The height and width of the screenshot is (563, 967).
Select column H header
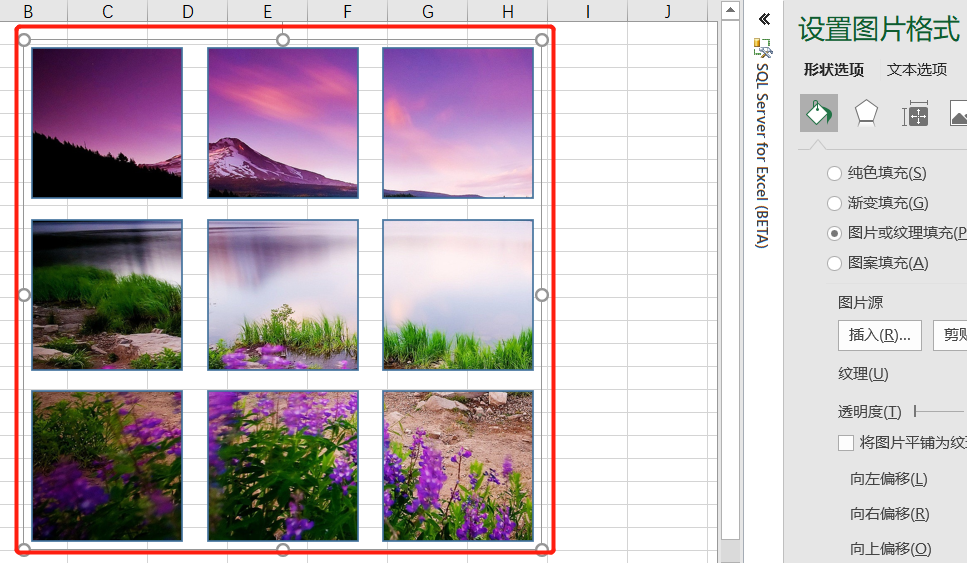coord(508,11)
